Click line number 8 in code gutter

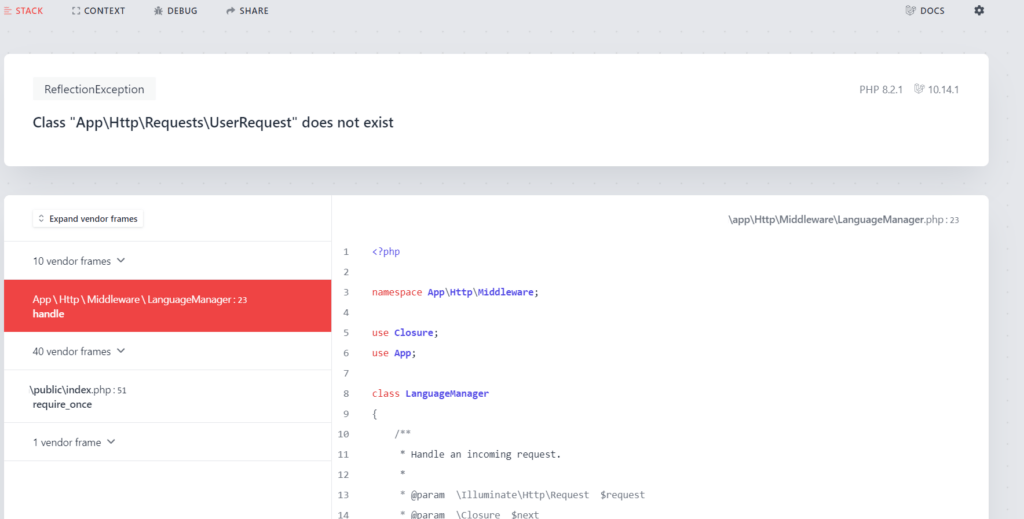click(346, 394)
